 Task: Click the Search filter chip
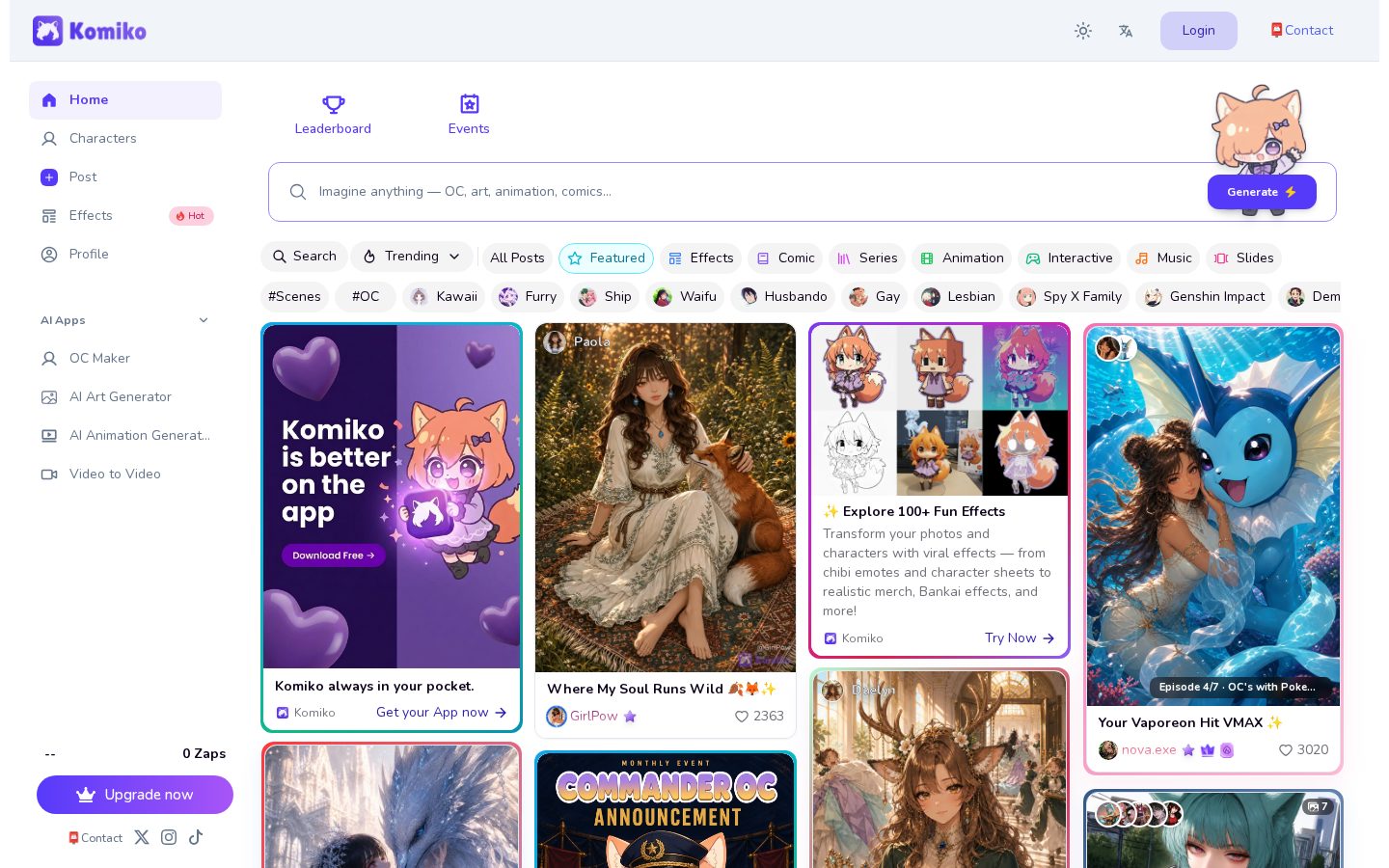pos(304,257)
